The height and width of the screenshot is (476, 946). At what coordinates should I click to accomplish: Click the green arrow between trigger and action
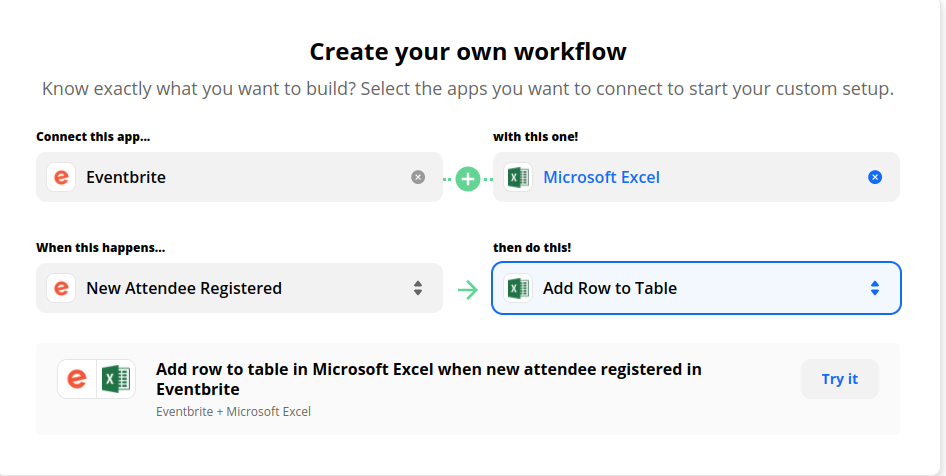(x=467, y=289)
